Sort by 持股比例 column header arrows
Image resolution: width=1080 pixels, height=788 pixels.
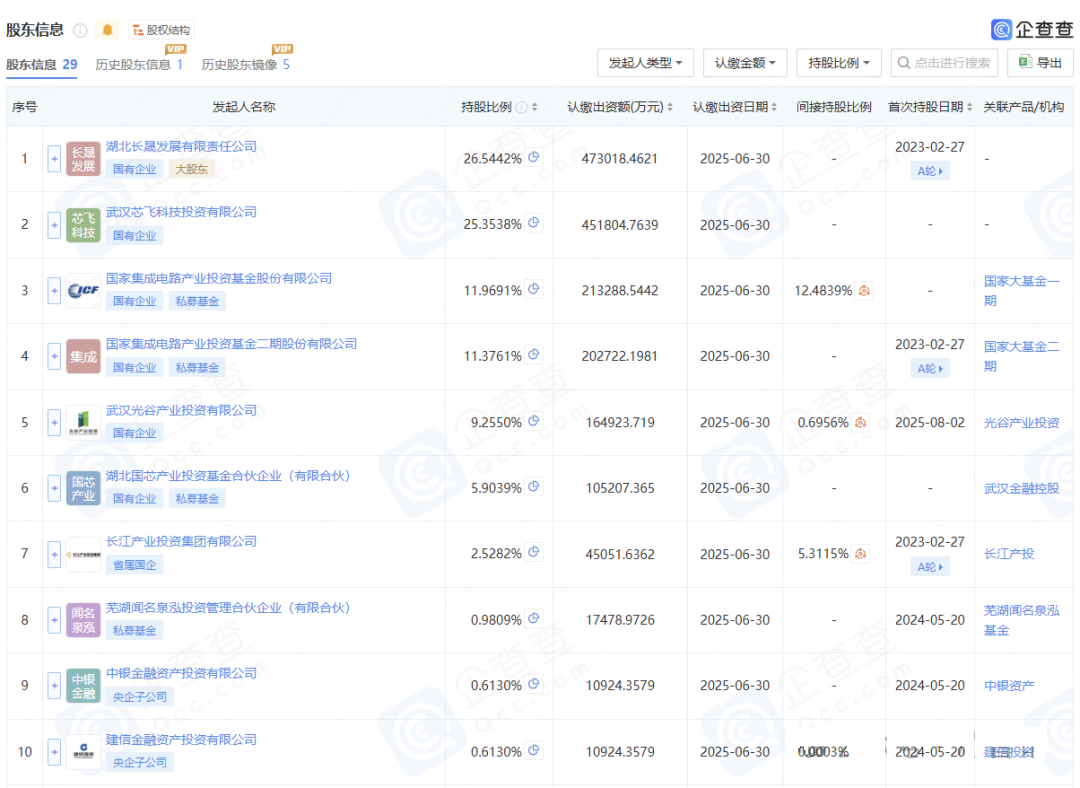click(534, 107)
